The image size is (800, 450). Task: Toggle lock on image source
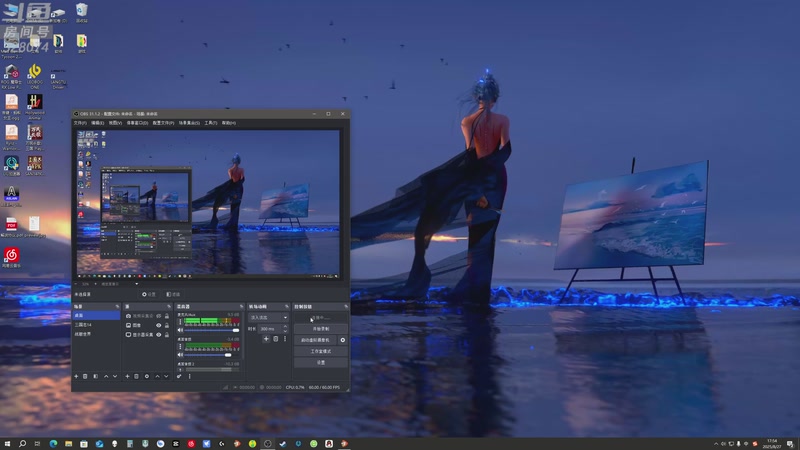pos(167,326)
